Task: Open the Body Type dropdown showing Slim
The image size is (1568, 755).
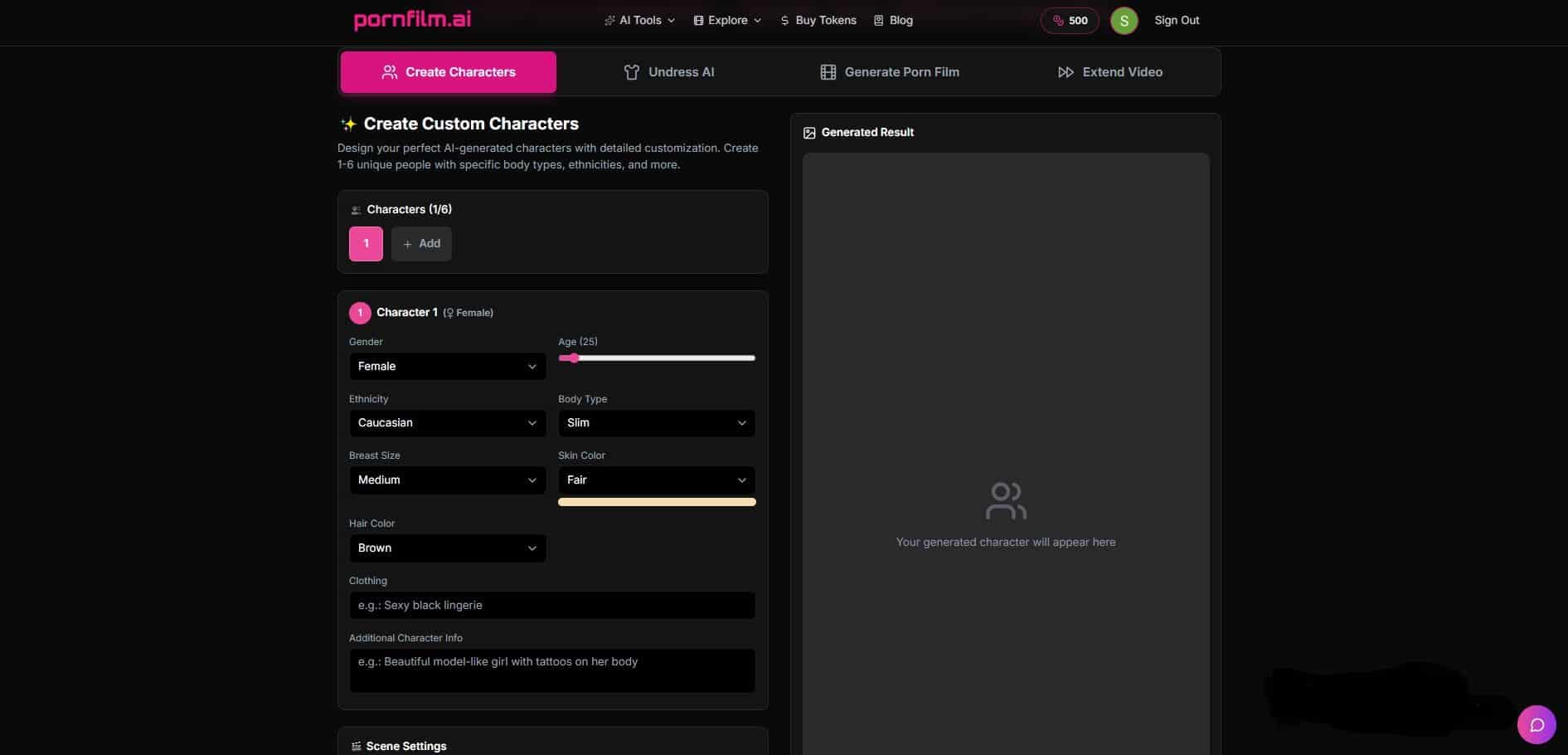Action: [x=657, y=423]
